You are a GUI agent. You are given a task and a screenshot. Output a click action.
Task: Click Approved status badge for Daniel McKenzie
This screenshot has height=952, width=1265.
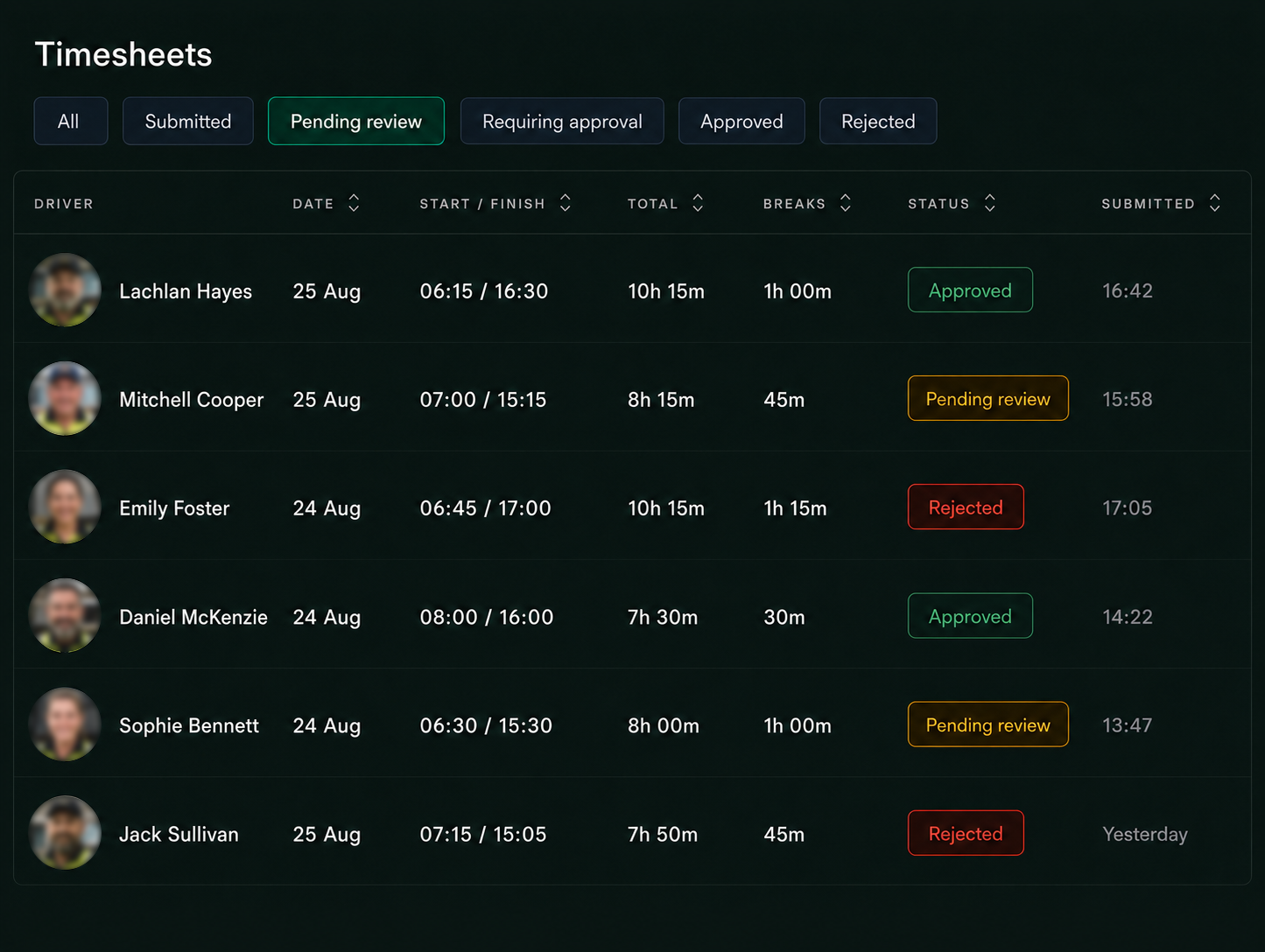(970, 616)
